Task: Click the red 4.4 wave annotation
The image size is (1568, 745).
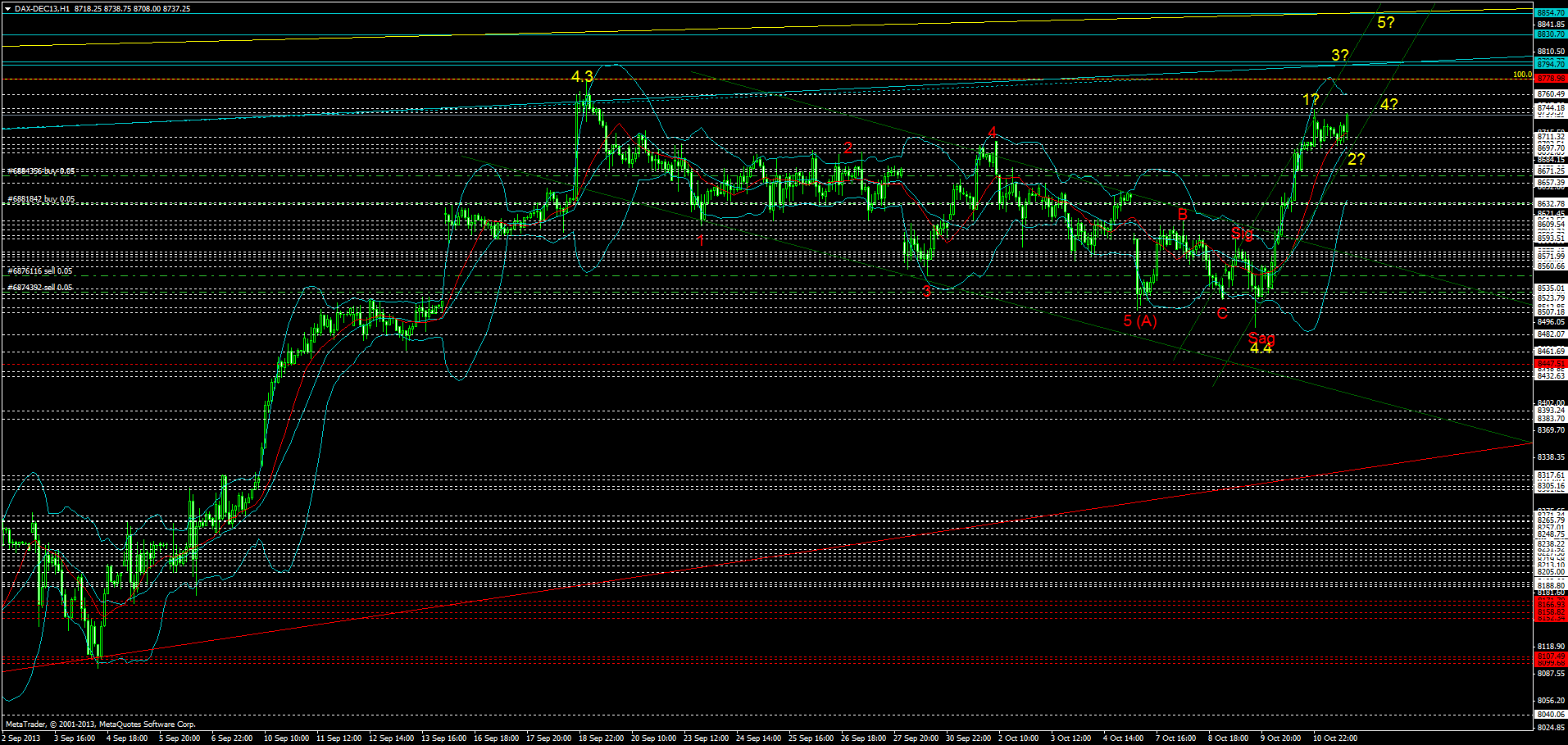Action: [x=1261, y=350]
